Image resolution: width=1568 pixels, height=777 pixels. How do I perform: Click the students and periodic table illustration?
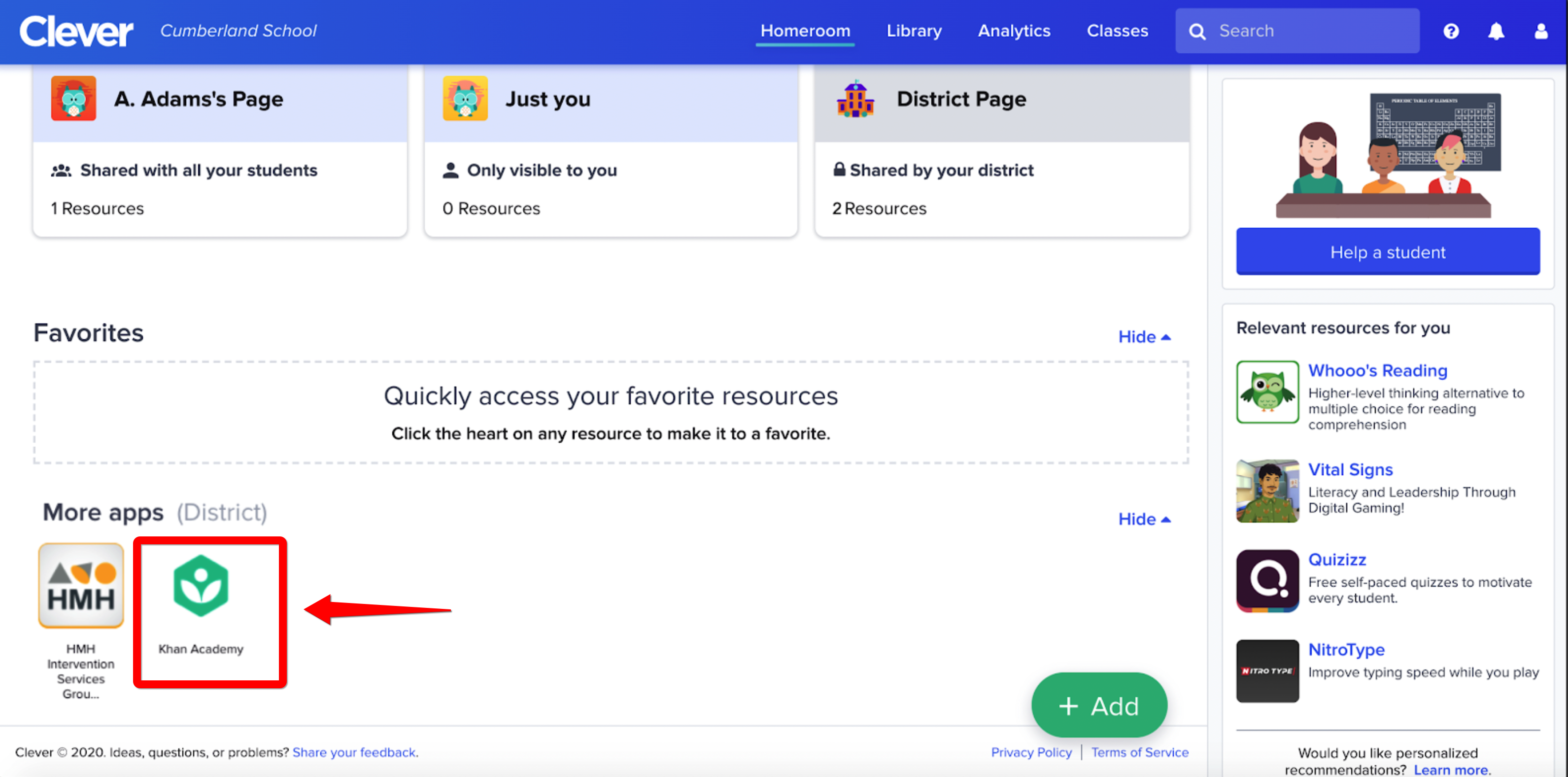pos(1388,155)
